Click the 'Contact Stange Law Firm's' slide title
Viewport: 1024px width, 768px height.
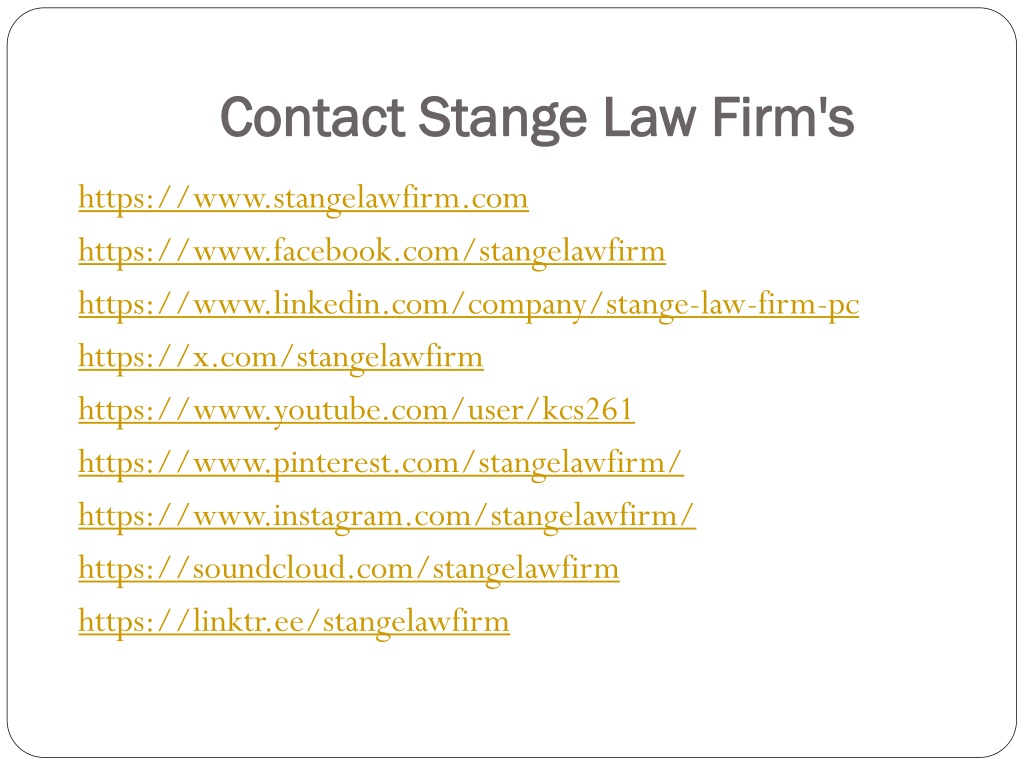(537, 118)
